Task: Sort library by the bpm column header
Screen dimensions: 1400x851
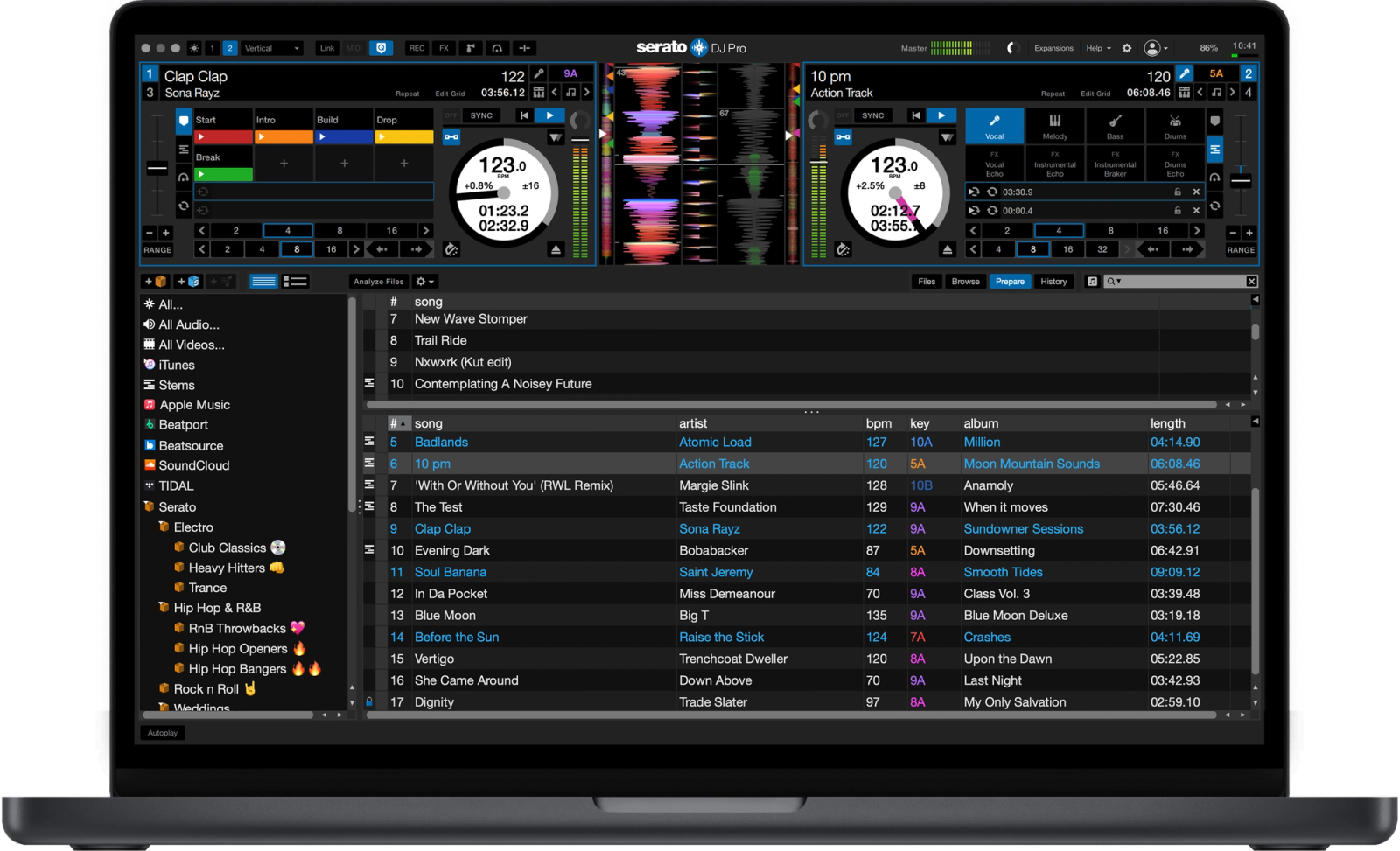Action: 878,423
